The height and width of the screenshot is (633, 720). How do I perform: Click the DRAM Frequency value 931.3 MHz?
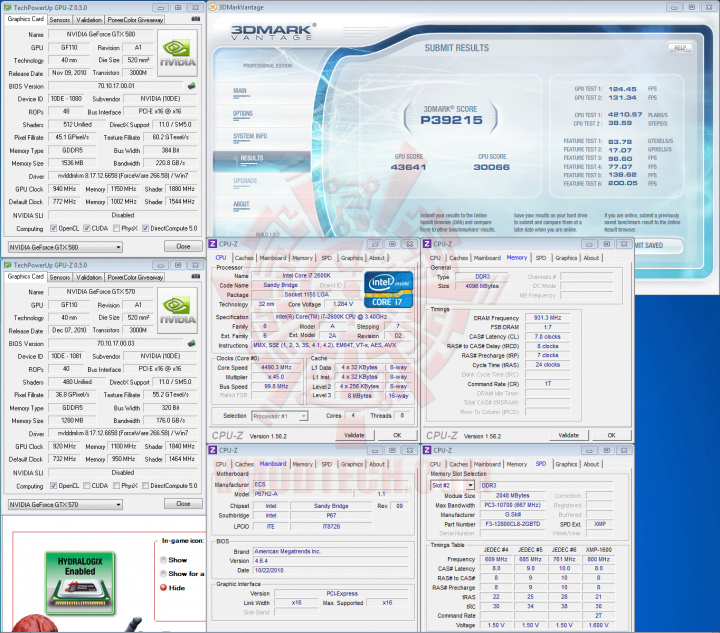pyautogui.click(x=547, y=318)
